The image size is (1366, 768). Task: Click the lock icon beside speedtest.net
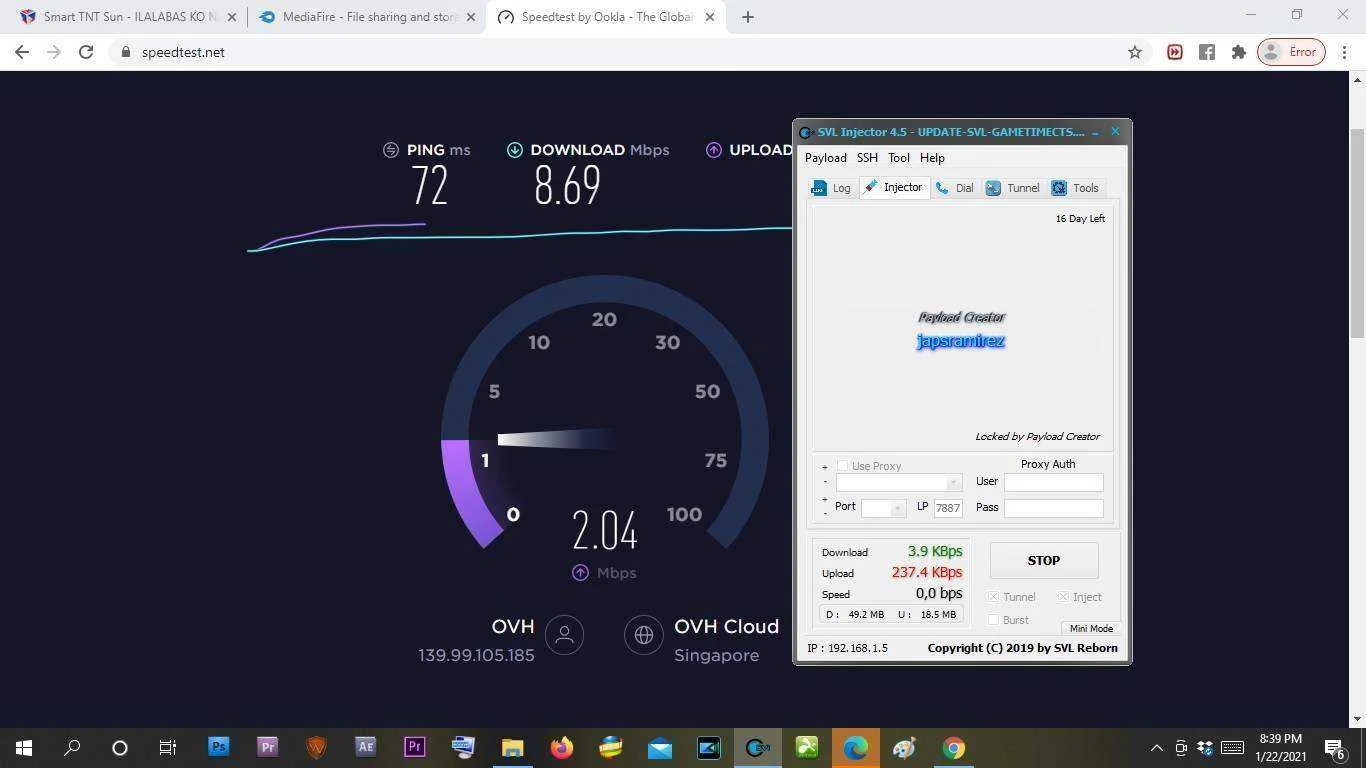tap(125, 52)
